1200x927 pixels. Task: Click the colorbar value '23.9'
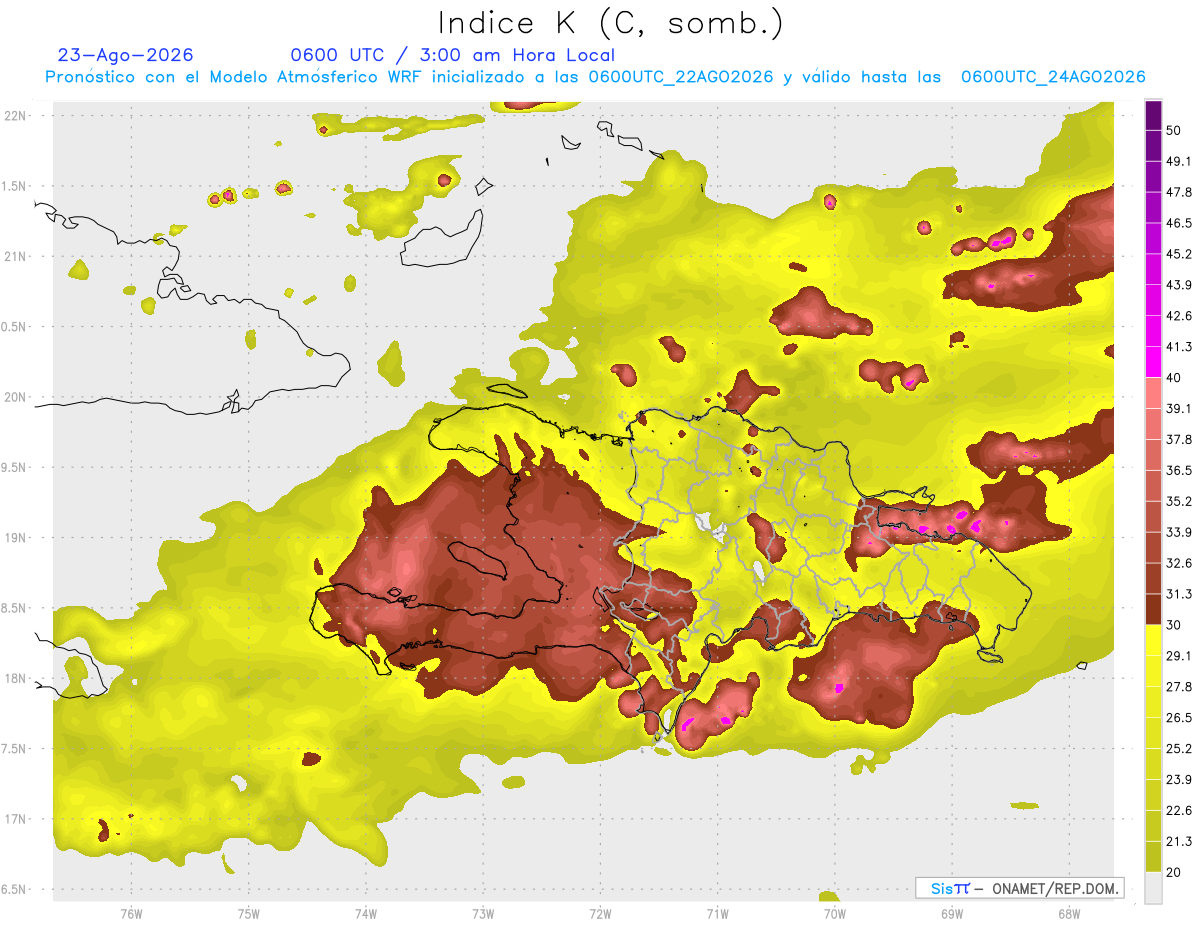(x=1178, y=779)
